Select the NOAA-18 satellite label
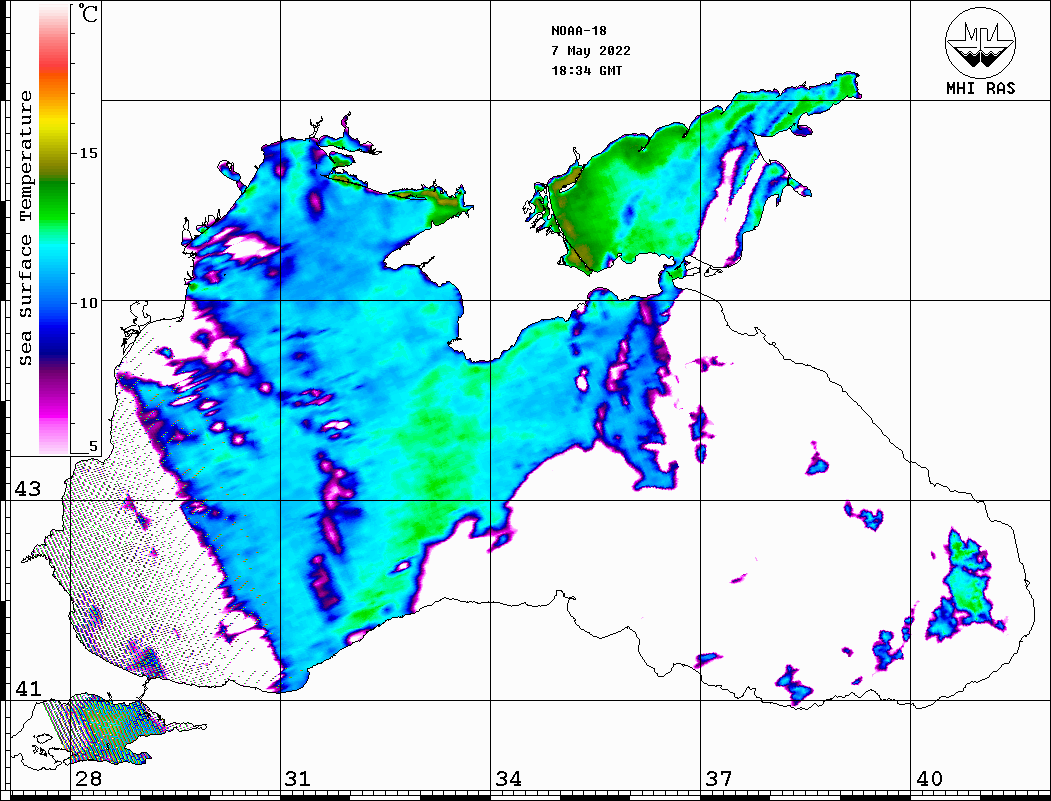The width and height of the screenshot is (1051, 801). (579, 31)
